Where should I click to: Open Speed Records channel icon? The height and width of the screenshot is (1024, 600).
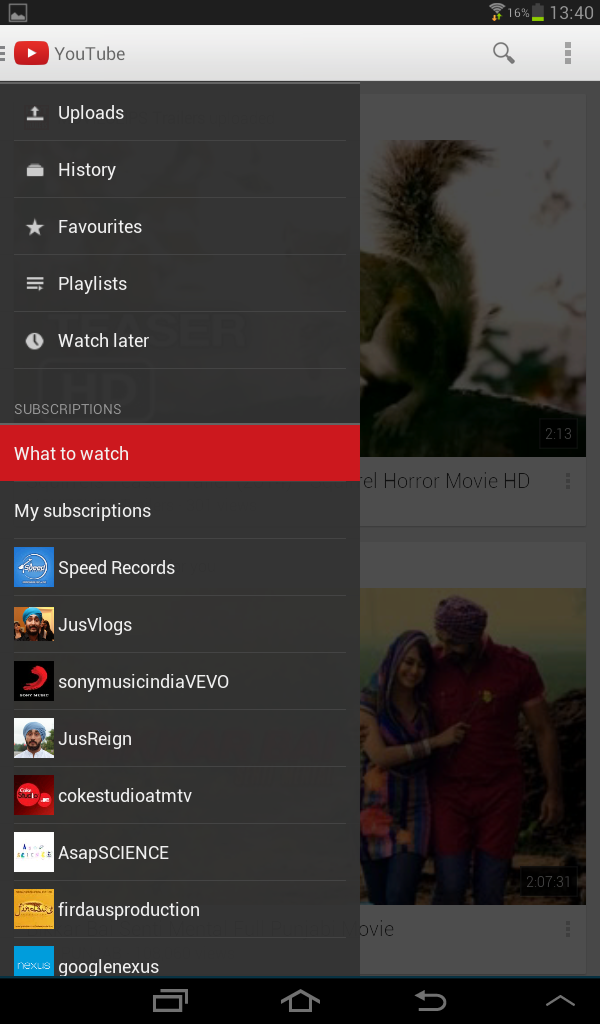[34, 568]
